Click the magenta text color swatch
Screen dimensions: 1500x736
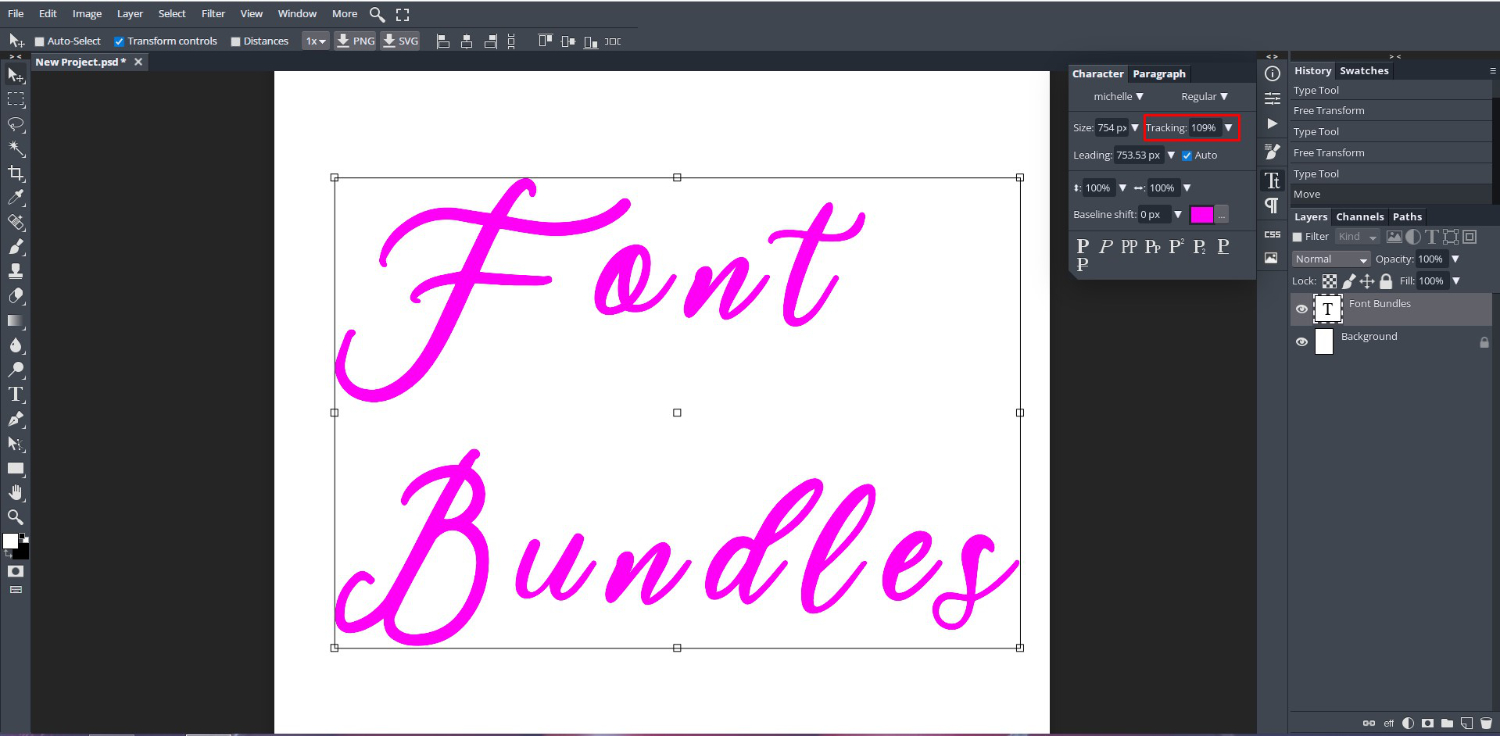(x=1202, y=215)
